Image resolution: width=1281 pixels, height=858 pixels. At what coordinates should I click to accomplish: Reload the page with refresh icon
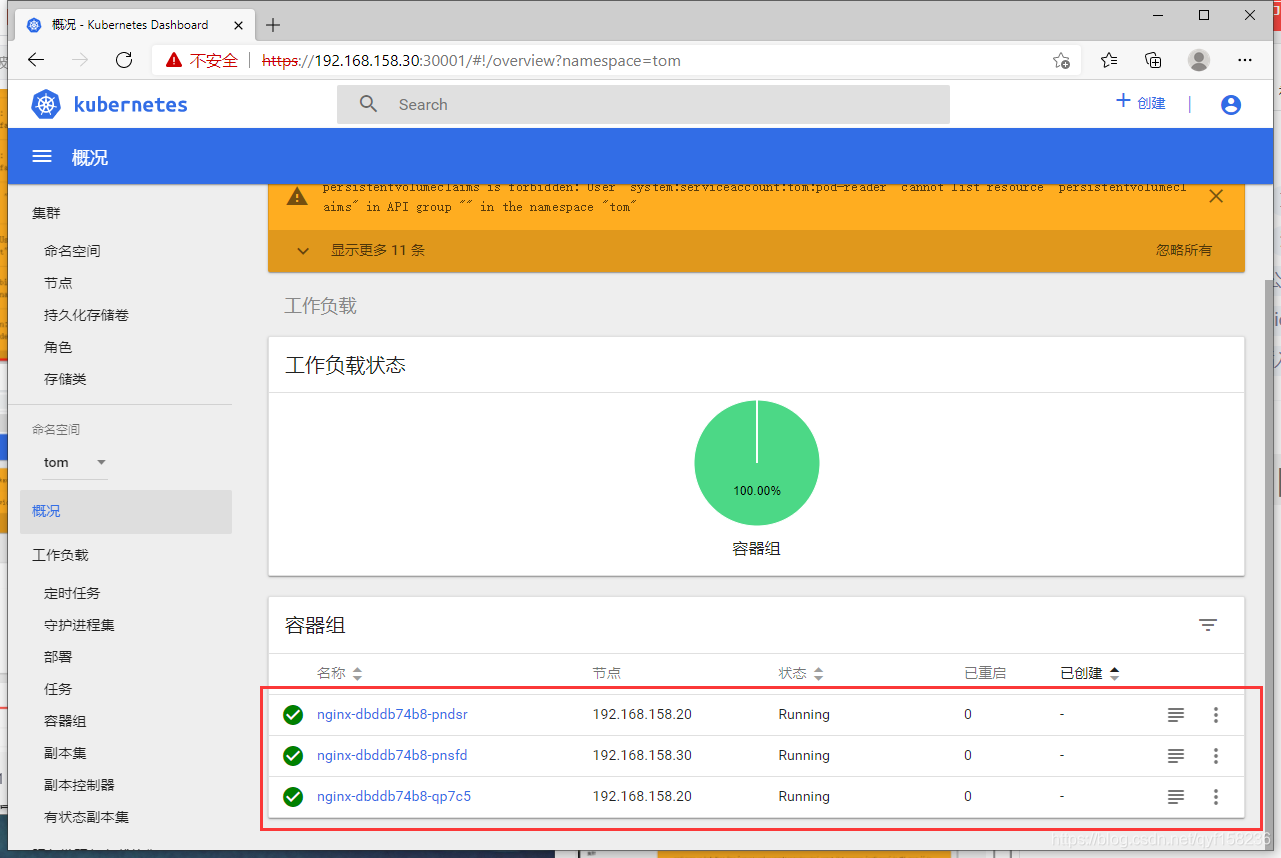pyautogui.click(x=124, y=60)
